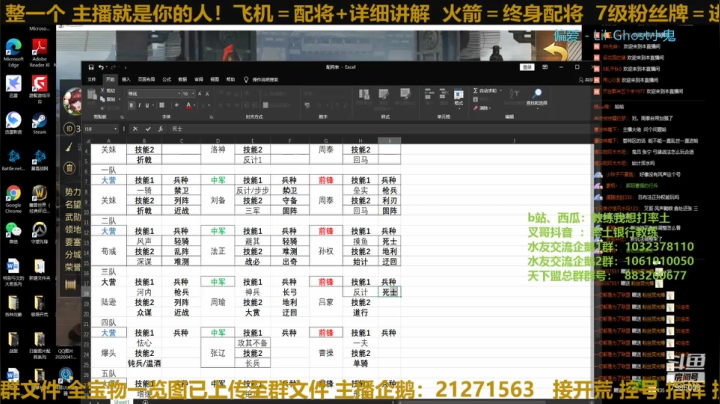Click the trash can icon in game sidebar
Image resolution: width=720 pixels, height=404 pixels.
click(69, 168)
